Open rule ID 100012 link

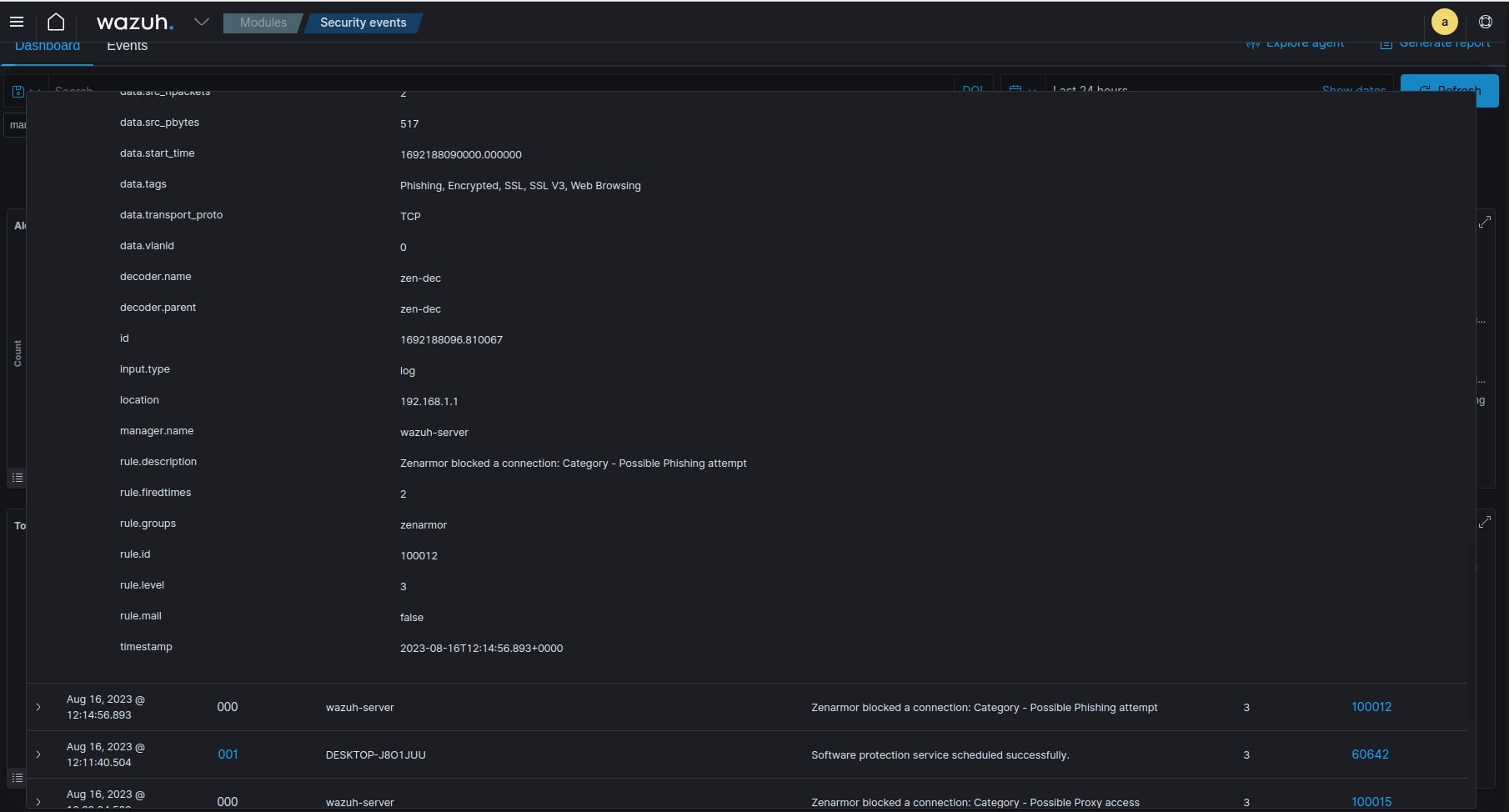[x=1371, y=707]
